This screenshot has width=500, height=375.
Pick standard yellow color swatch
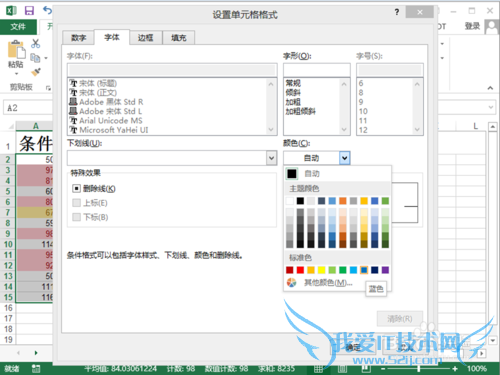[x=322, y=270]
